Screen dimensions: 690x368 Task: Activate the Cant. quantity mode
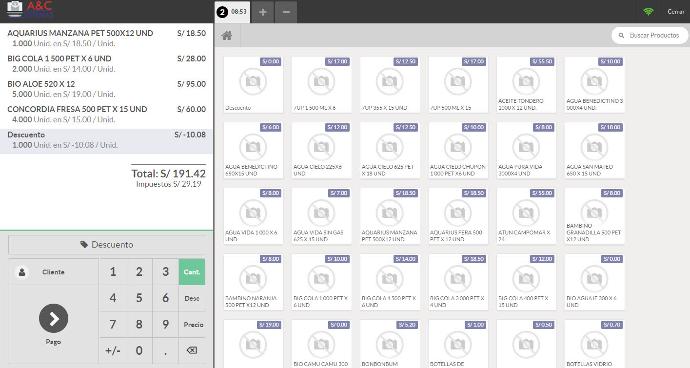click(192, 272)
